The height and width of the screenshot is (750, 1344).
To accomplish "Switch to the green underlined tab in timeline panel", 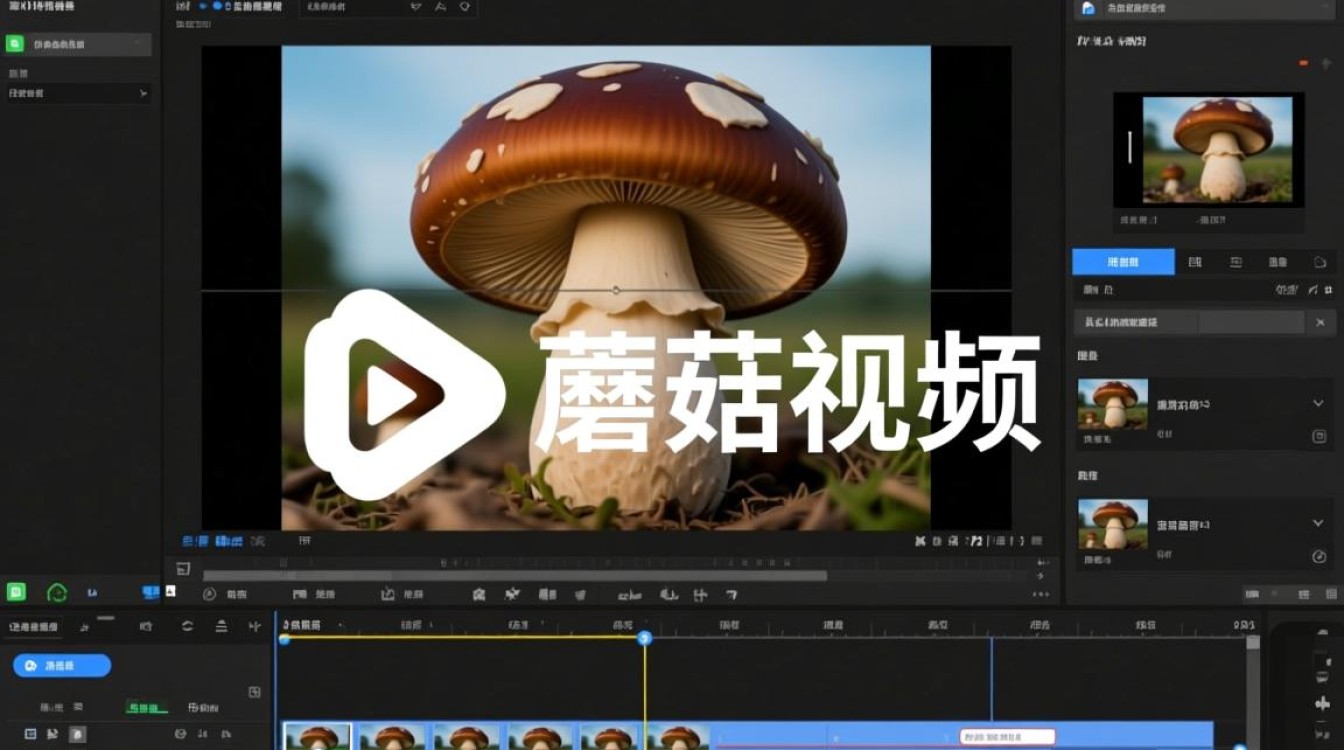I will (x=146, y=707).
